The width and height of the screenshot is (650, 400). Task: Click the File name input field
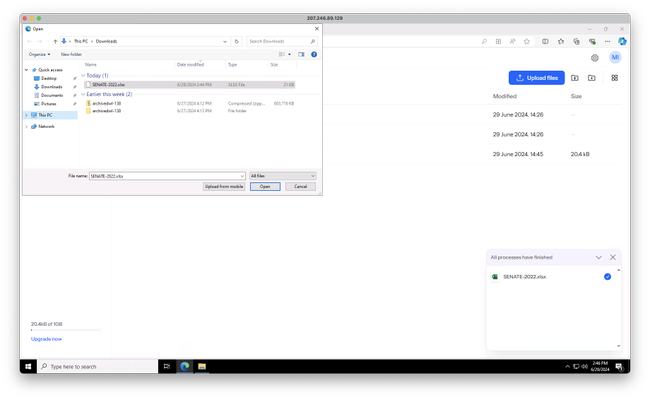(x=167, y=176)
